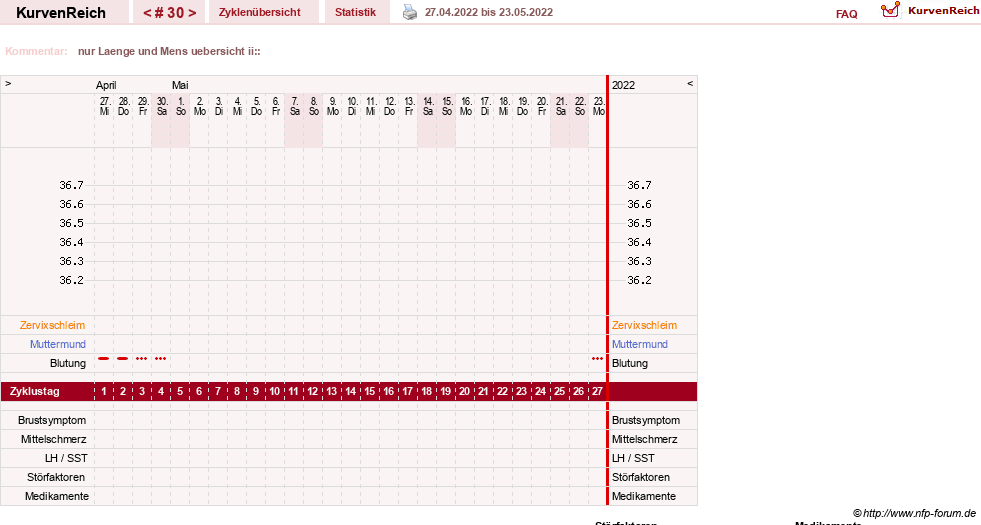Click the Muttermund label on the left
981x525 pixels.
(x=58, y=344)
